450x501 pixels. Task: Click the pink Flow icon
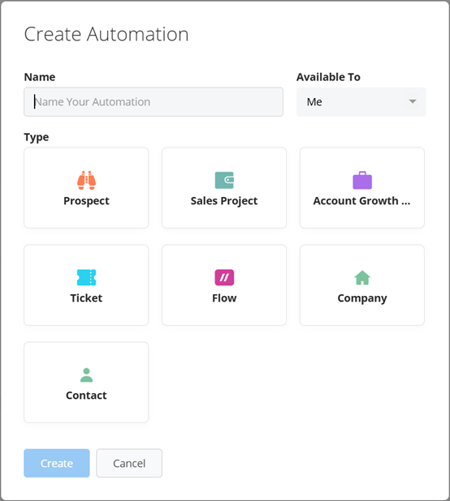[x=224, y=277]
